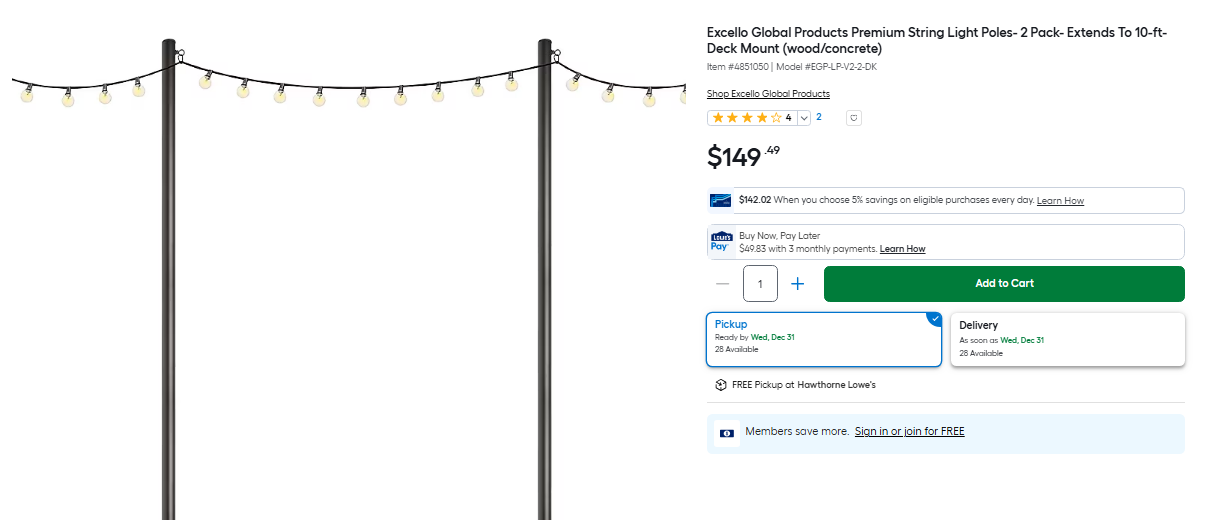Open Shop Excello Global Products link
The height and width of the screenshot is (520, 1219).
point(768,94)
